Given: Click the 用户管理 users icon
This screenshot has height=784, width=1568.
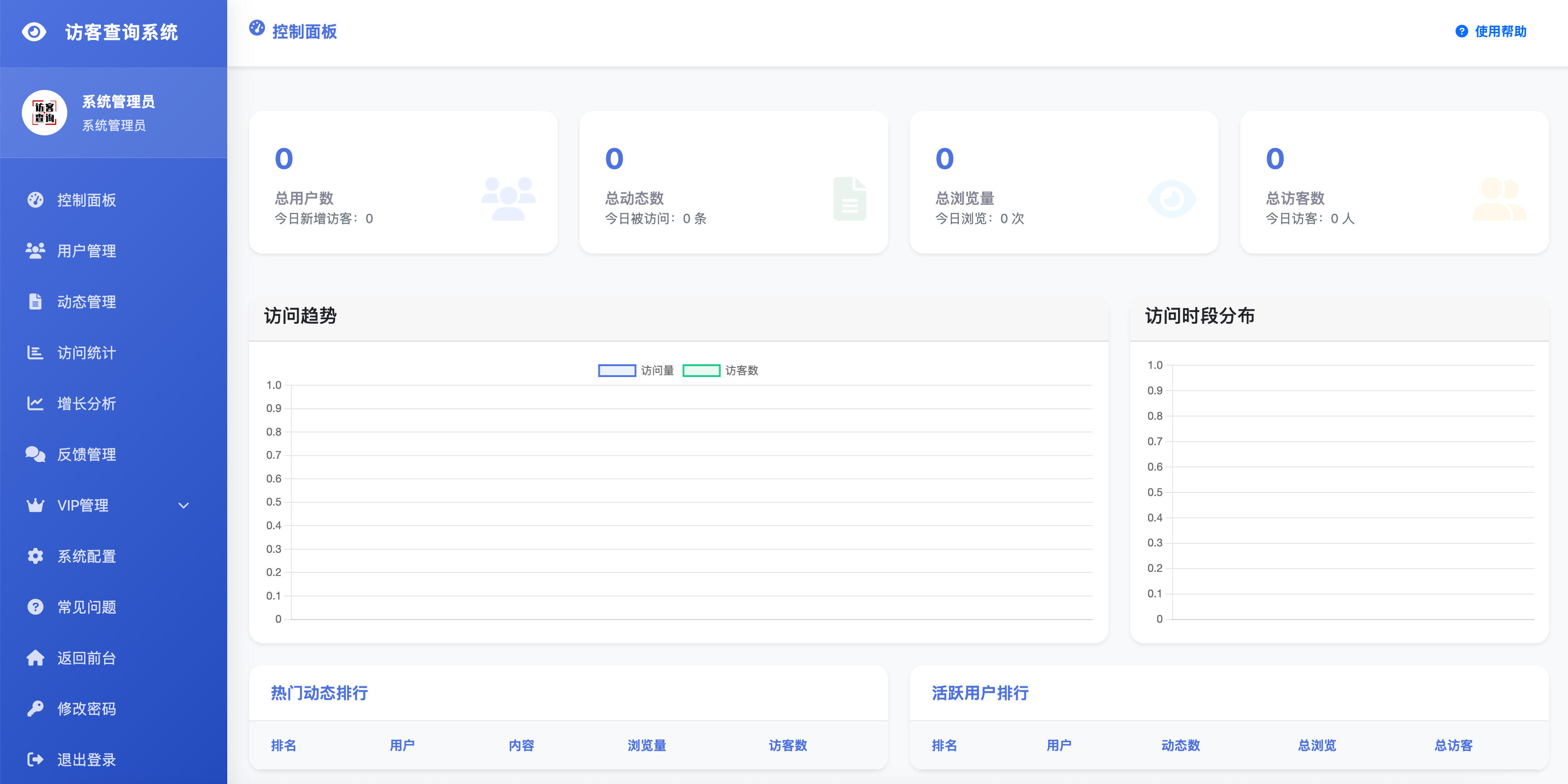Looking at the screenshot, I should 35,251.
